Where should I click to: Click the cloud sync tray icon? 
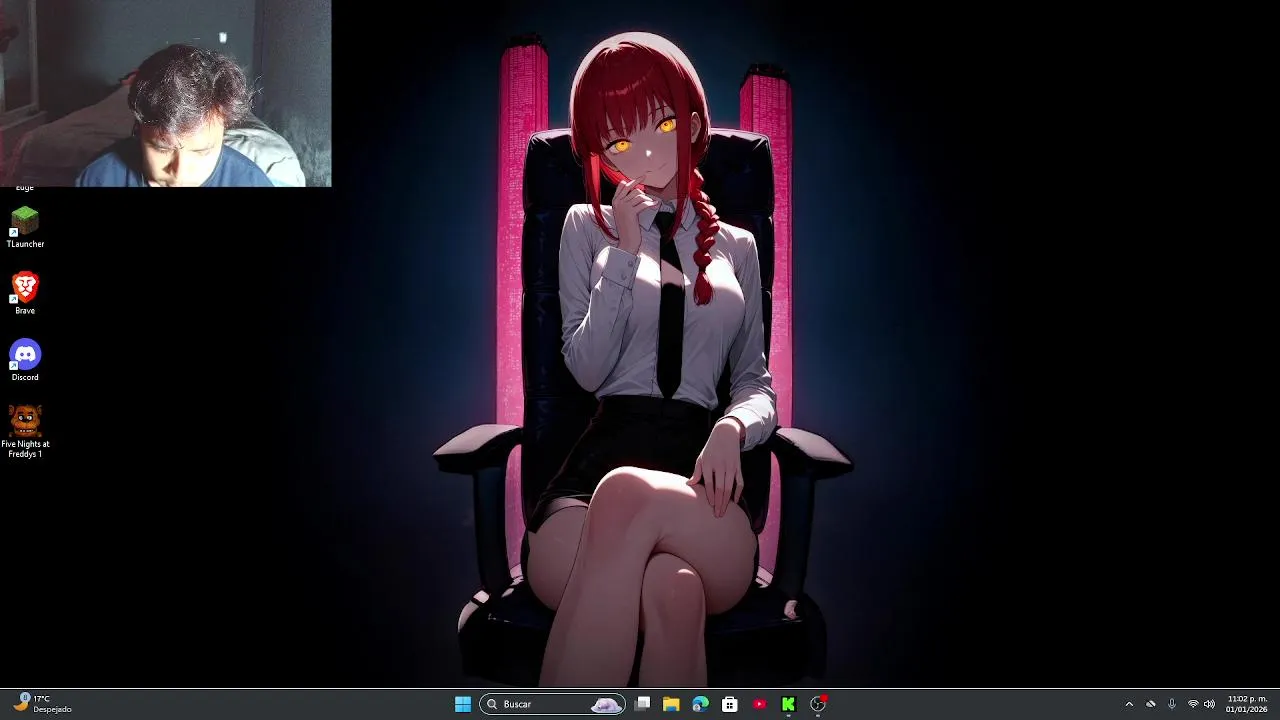pyautogui.click(x=1151, y=704)
